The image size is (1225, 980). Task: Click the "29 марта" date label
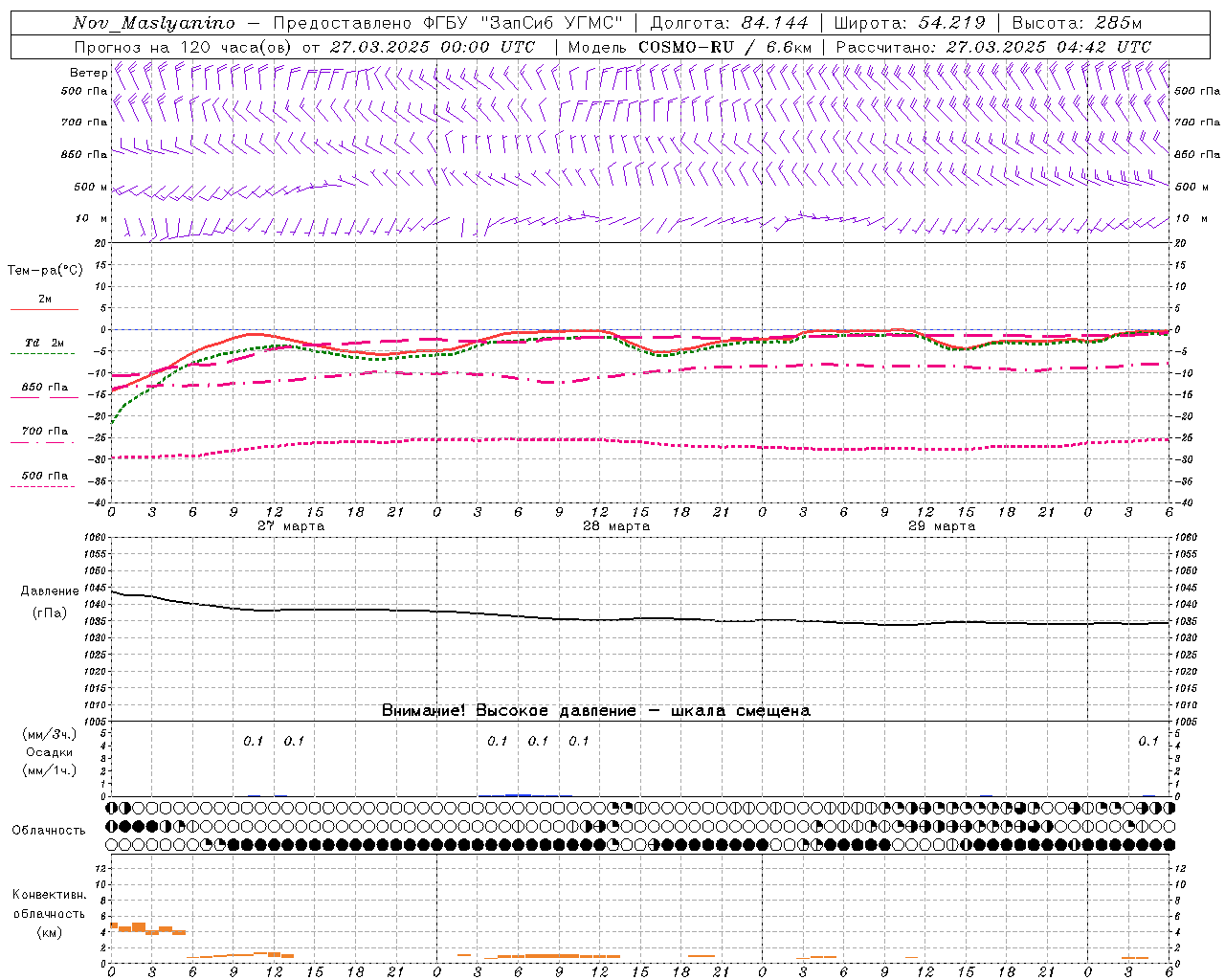(x=942, y=526)
